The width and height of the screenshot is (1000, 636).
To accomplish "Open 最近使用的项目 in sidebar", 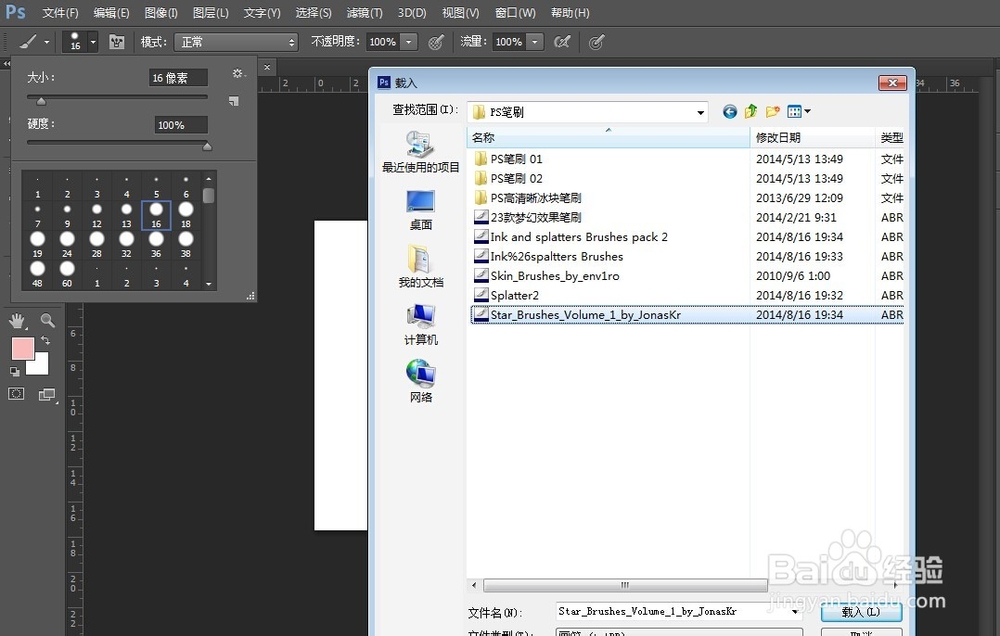I will (420, 152).
